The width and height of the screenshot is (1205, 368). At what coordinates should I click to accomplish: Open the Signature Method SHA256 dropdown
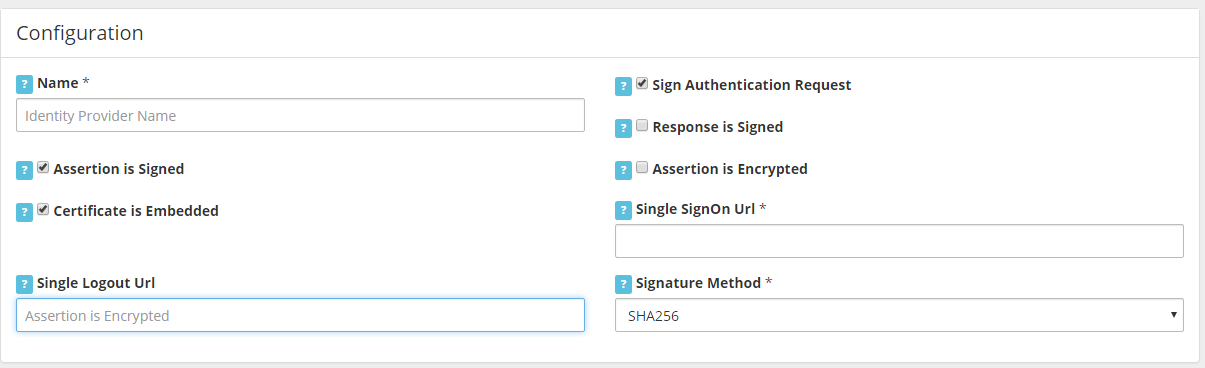899,315
